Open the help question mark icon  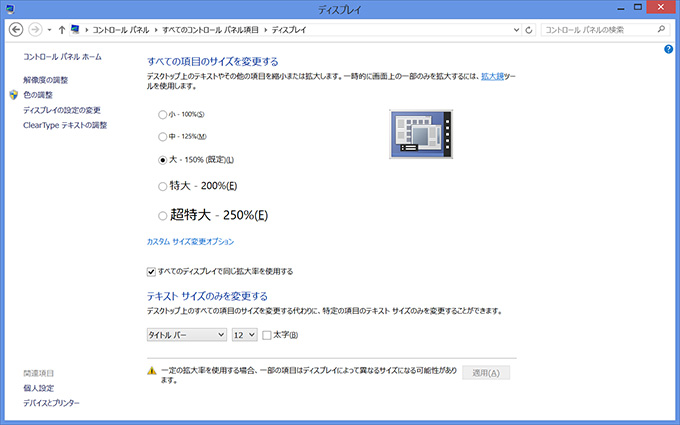[x=668, y=49]
